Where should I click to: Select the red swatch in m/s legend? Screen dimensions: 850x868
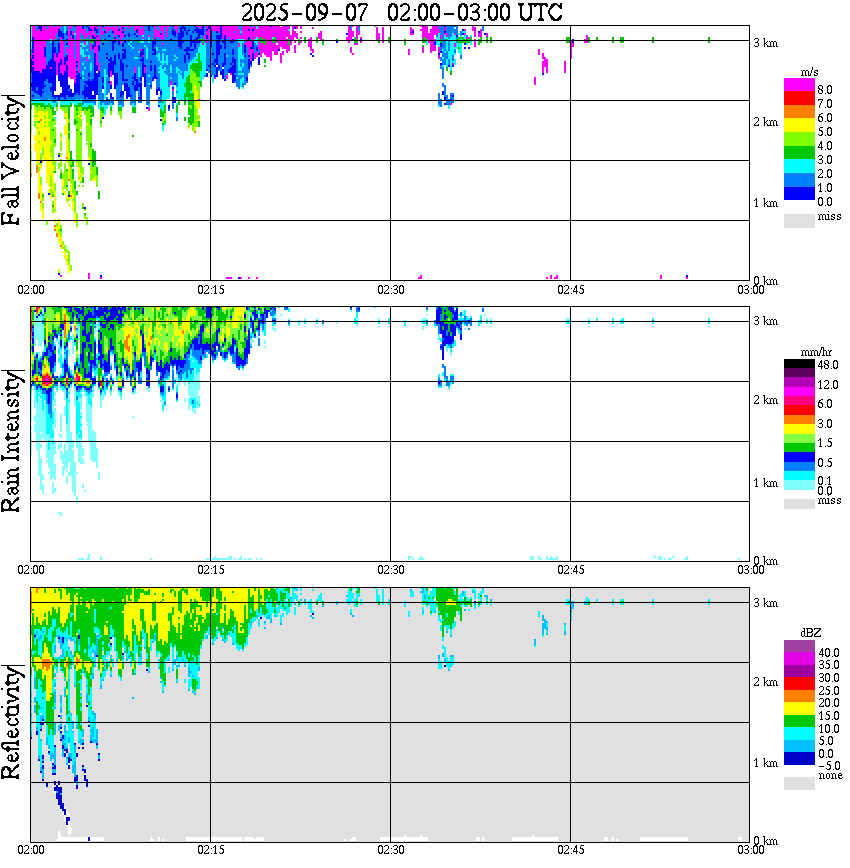(x=799, y=98)
